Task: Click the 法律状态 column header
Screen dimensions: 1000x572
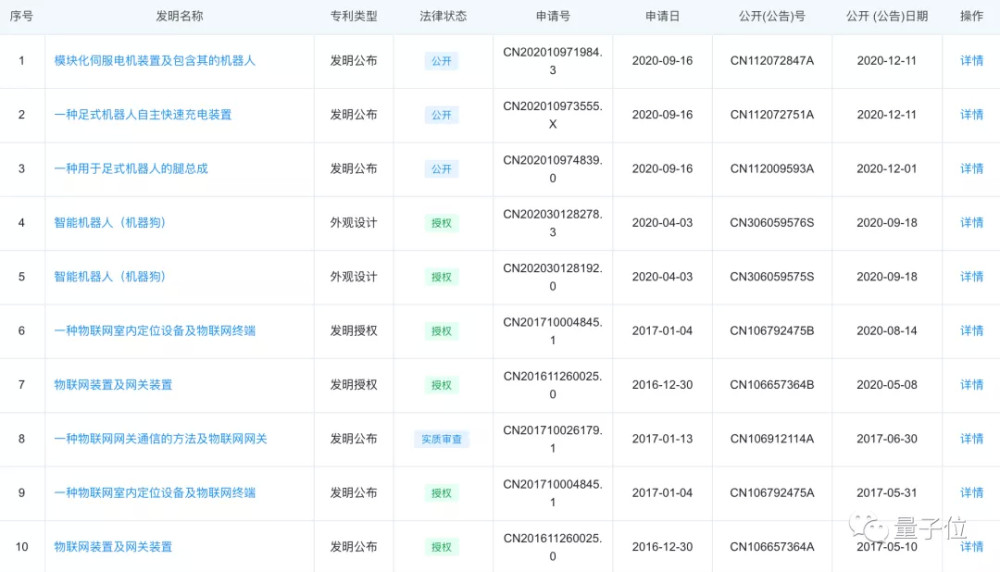Action: (443, 16)
